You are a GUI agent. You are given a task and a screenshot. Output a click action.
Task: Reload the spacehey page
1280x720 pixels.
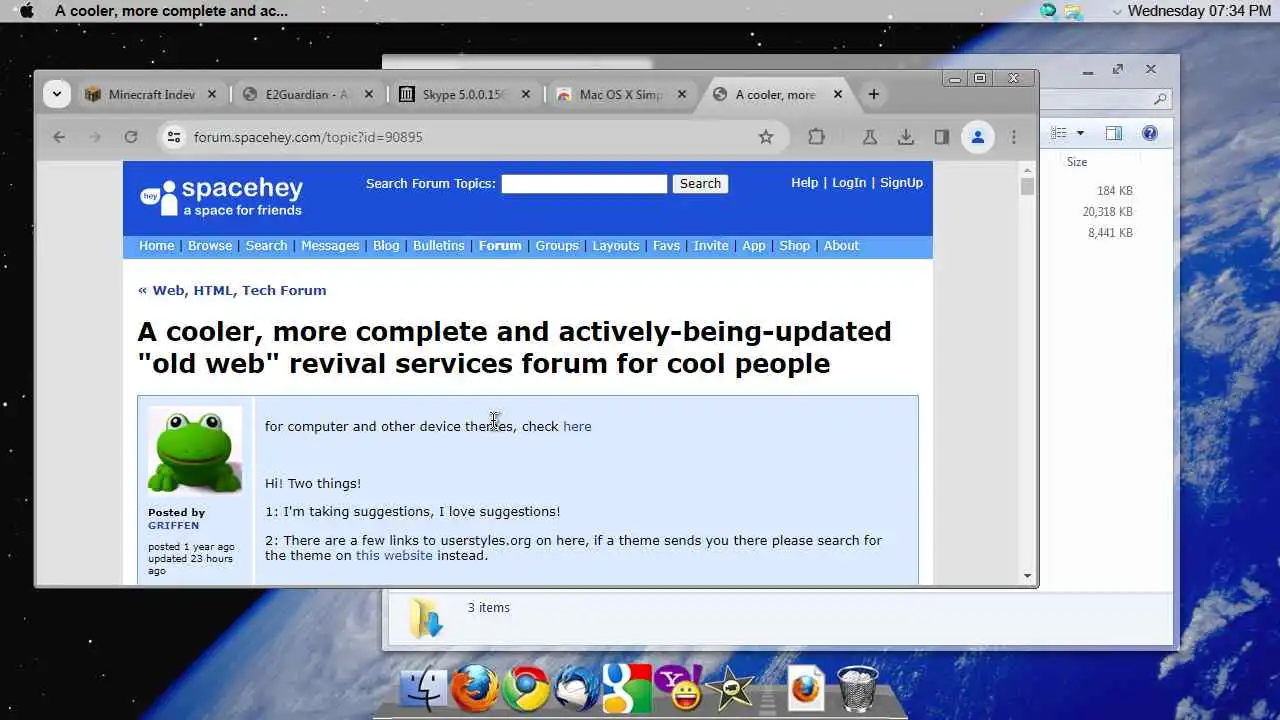point(131,137)
